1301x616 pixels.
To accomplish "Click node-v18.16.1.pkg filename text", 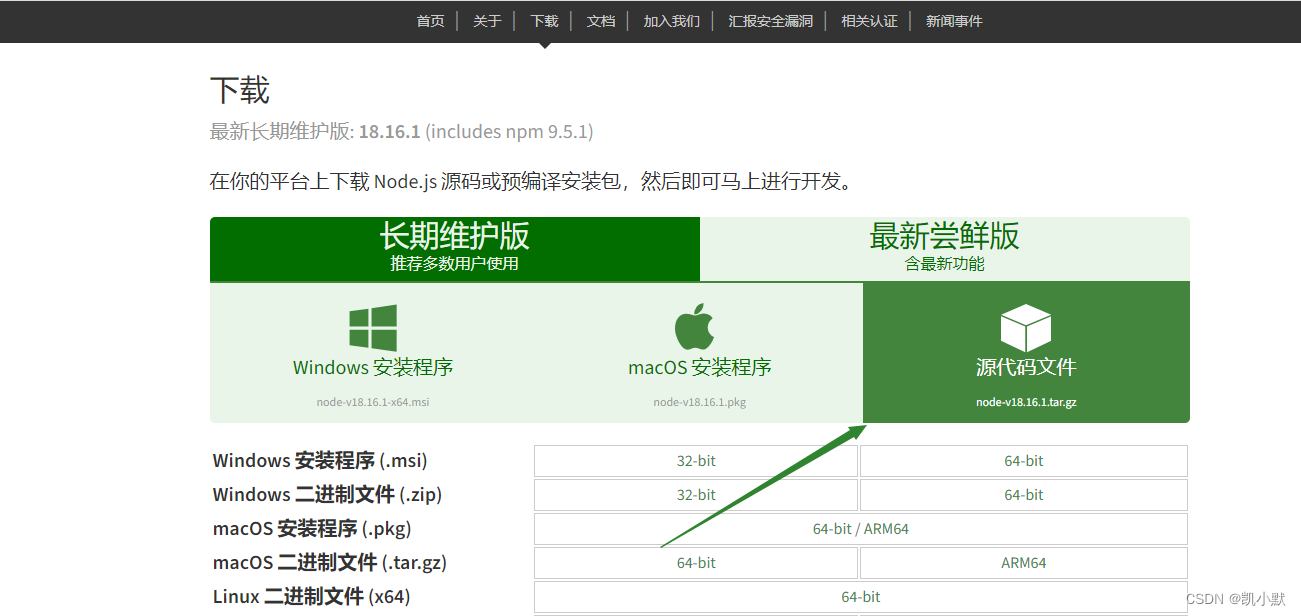I will click(700, 402).
